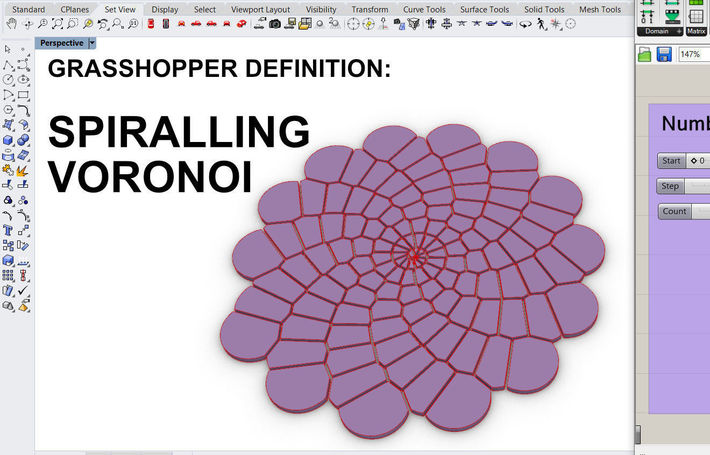The height and width of the screenshot is (455, 710).
Task: Select the Visibility tab
Action: click(x=321, y=10)
